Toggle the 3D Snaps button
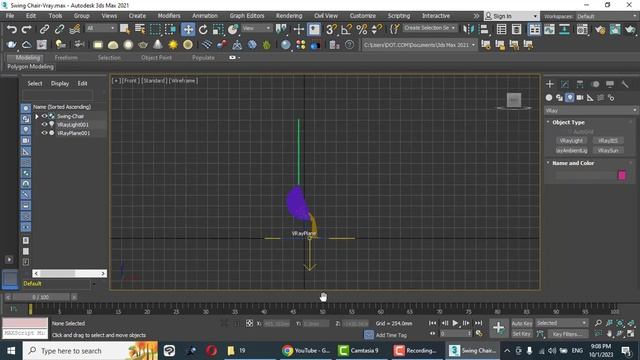 click(331, 29)
